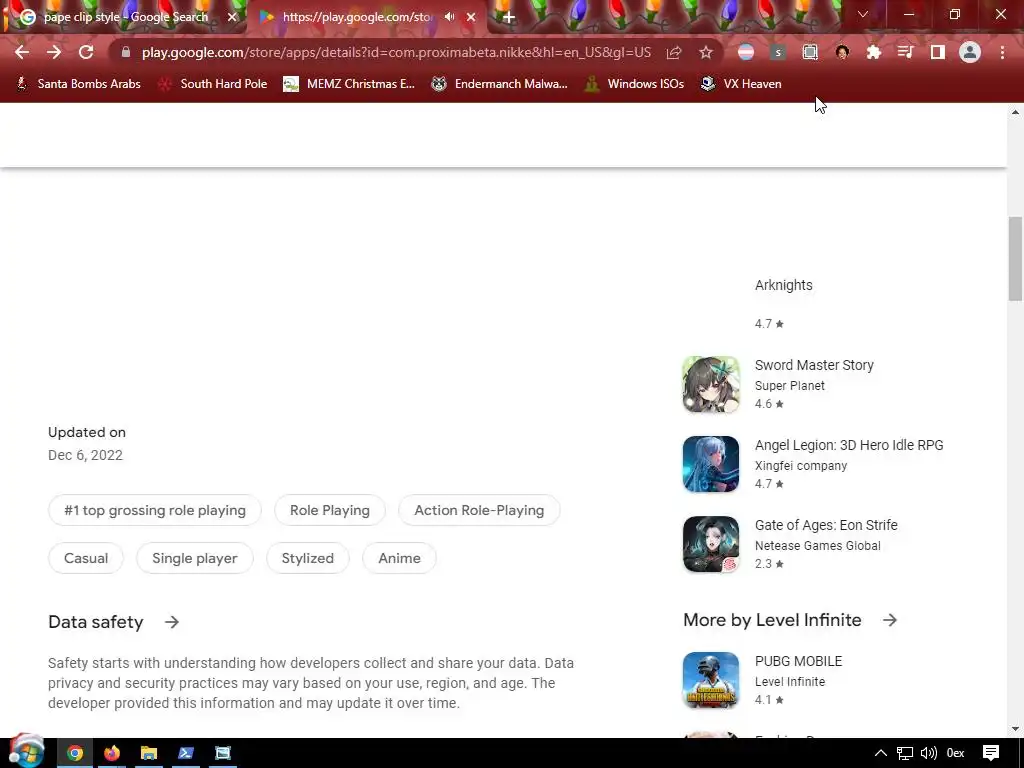Open PUBG MOBILE app icon
The height and width of the screenshot is (768, 1024).
pyautogui.click(x=711, y=680)
